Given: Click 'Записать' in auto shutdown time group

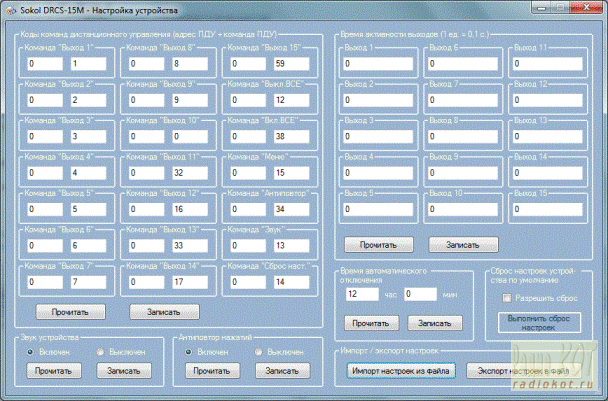Looking at the screenshot, I should [434, 322].
